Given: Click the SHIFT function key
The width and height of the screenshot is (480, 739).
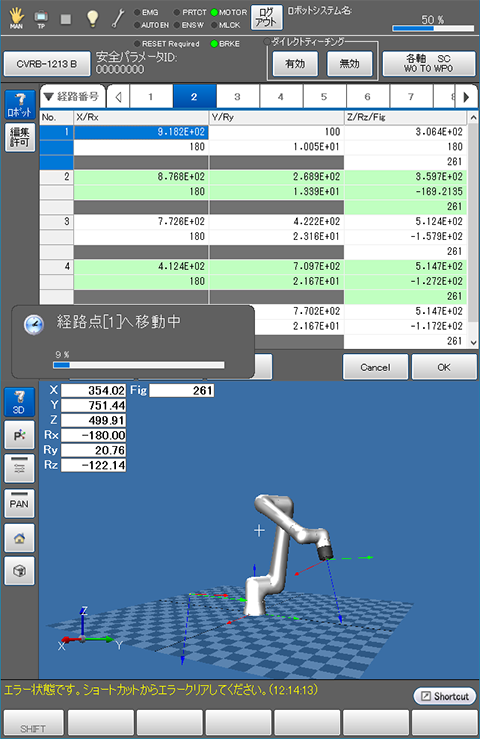Looking at the screenshot, I should click(33, 724).
